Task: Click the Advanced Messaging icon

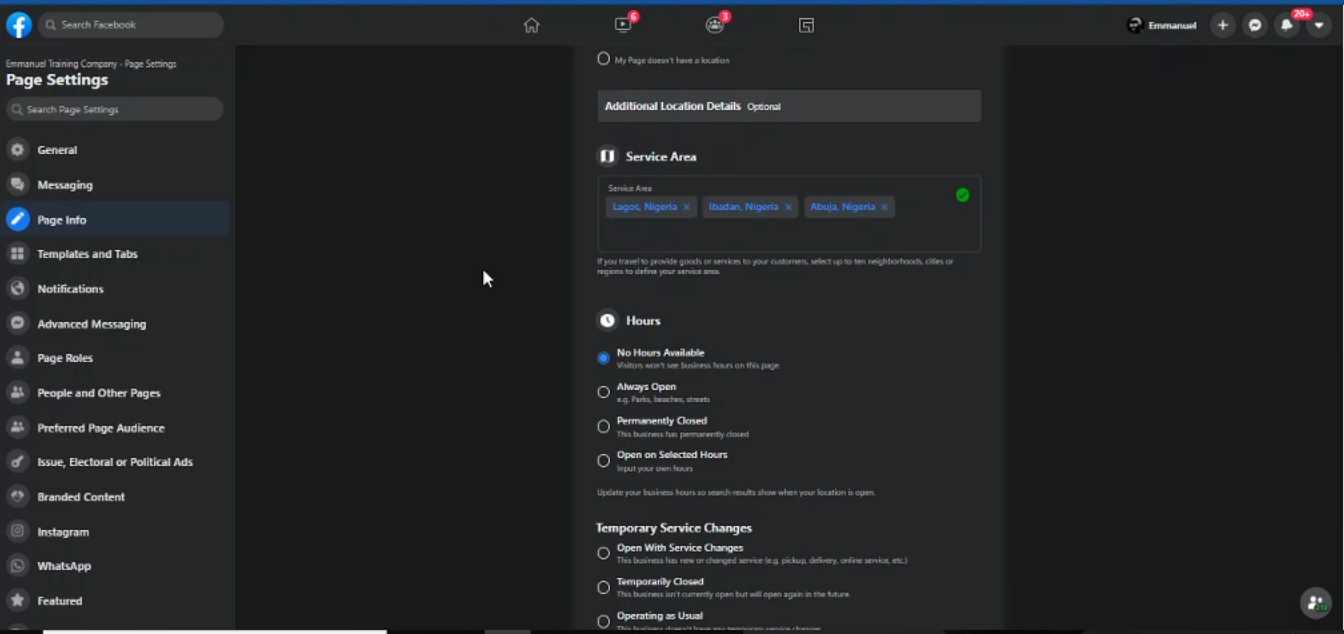Action: tap(17, 323)
